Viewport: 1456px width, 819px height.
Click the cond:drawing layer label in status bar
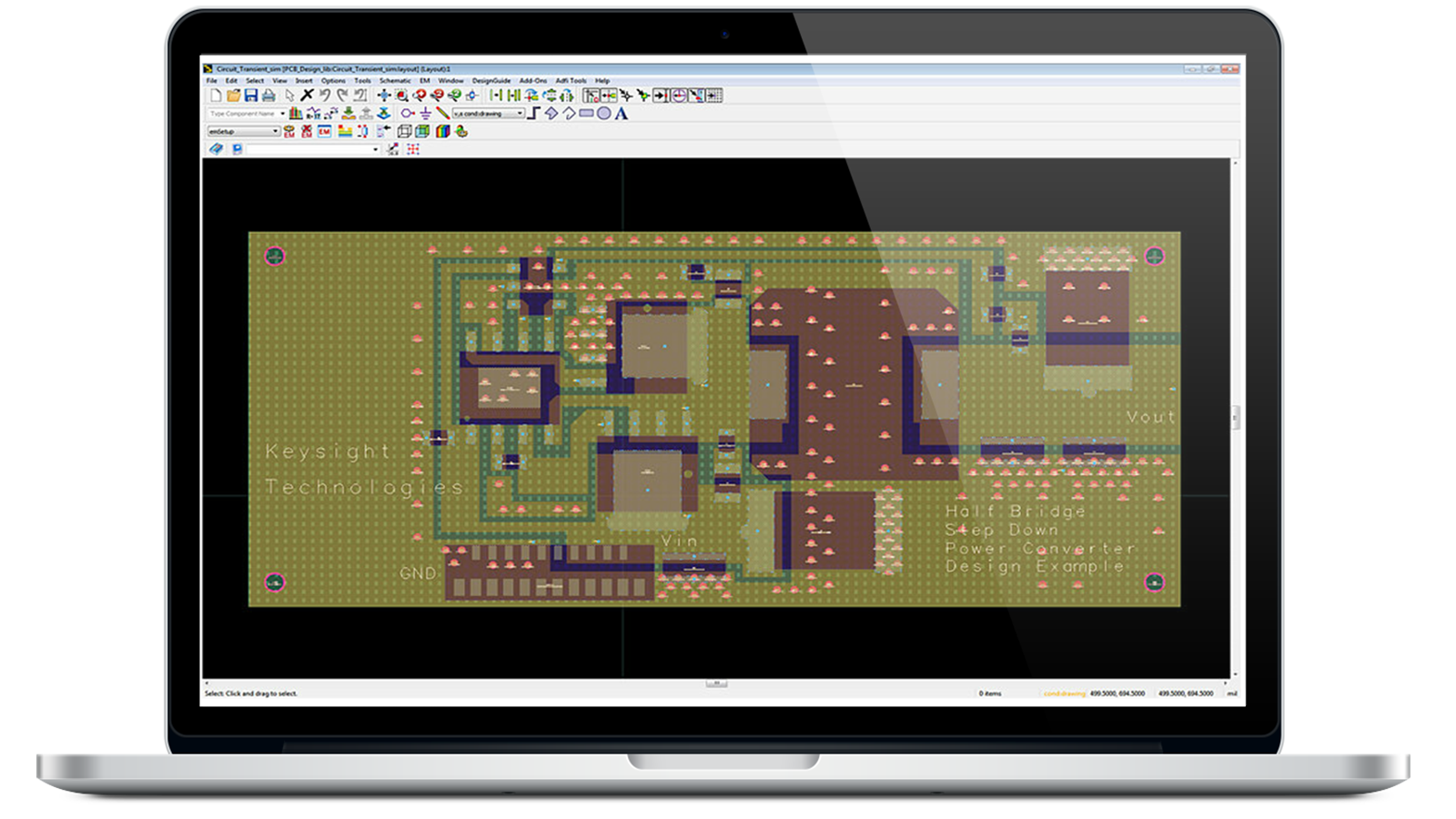(x=1064, y=693)
